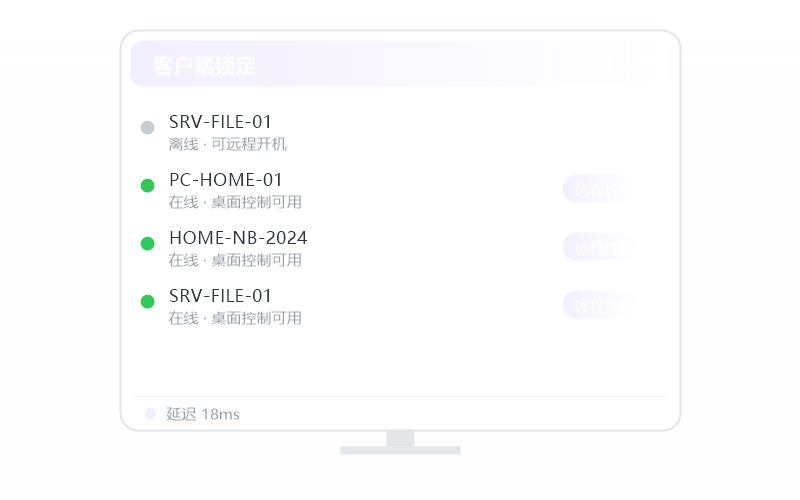The image size is (800, 500).
Task: Click the 延迟 18ms latency readout
Action: tap(203, 414)
